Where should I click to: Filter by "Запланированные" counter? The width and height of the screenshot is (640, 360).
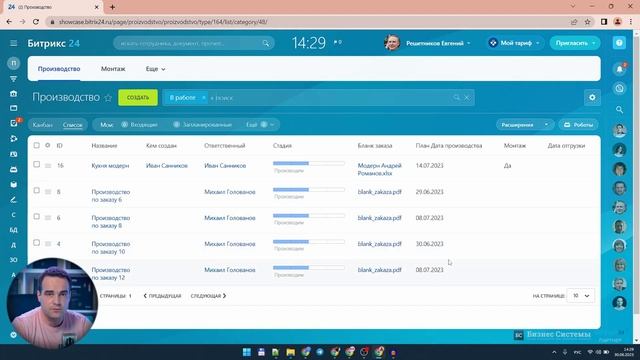coord(202,124)
